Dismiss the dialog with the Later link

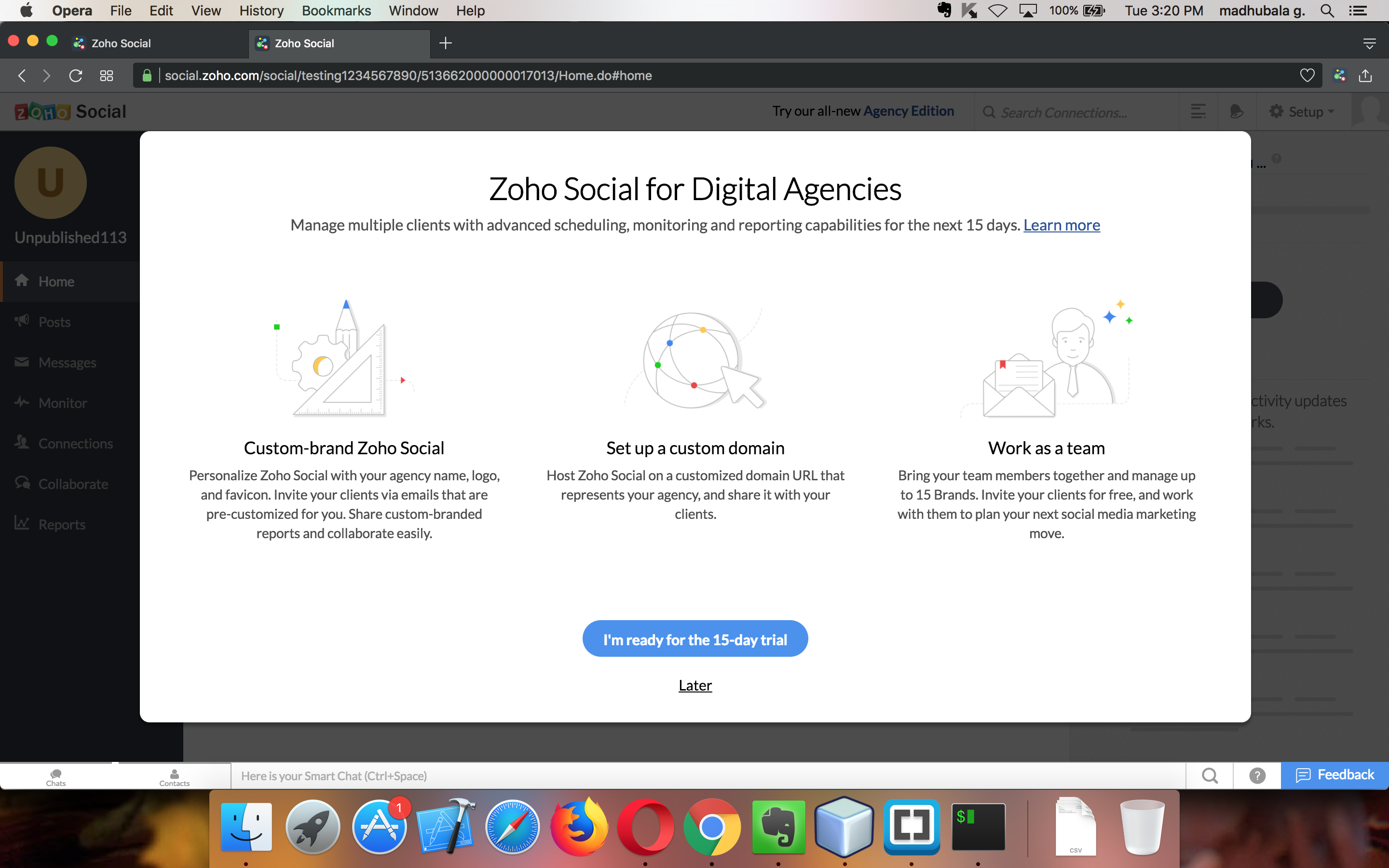pyautogui.click(x=695, y=685)
